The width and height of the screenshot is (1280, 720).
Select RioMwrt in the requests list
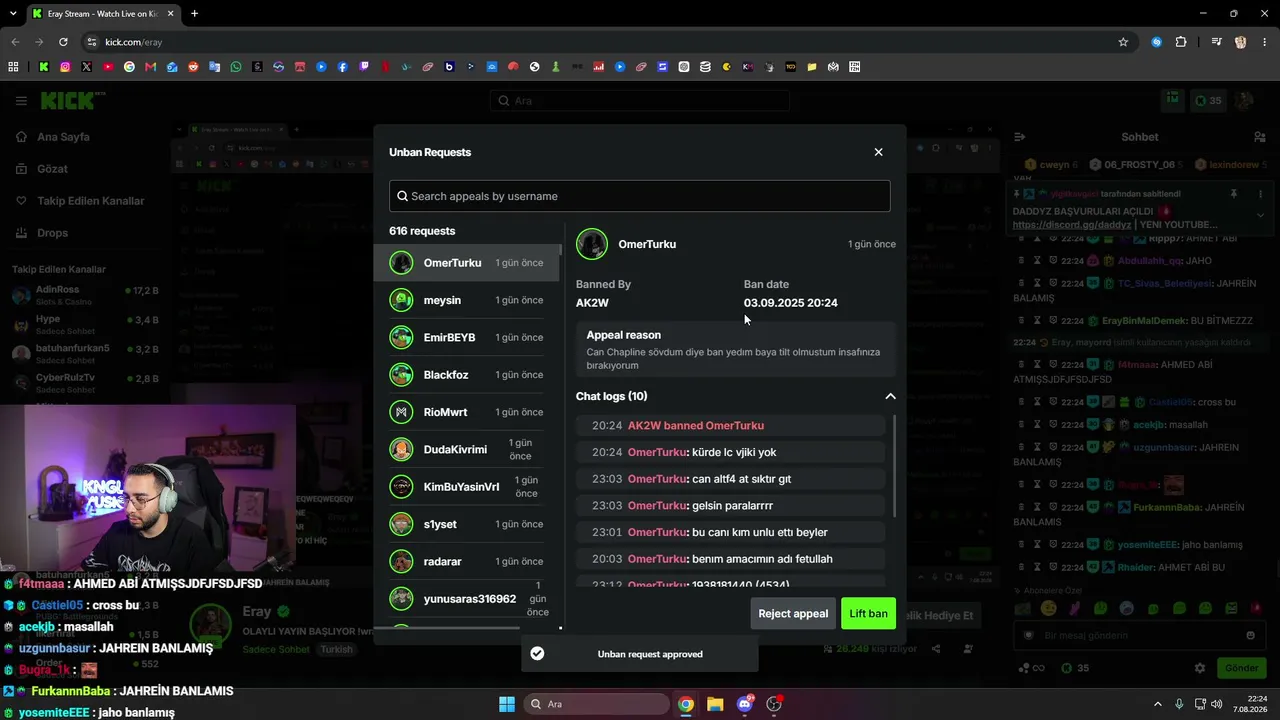[467, 412]
